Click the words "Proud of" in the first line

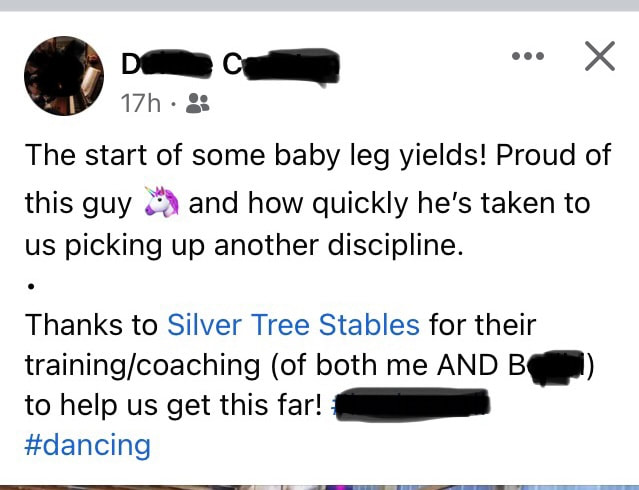click(x=553, y=155)
